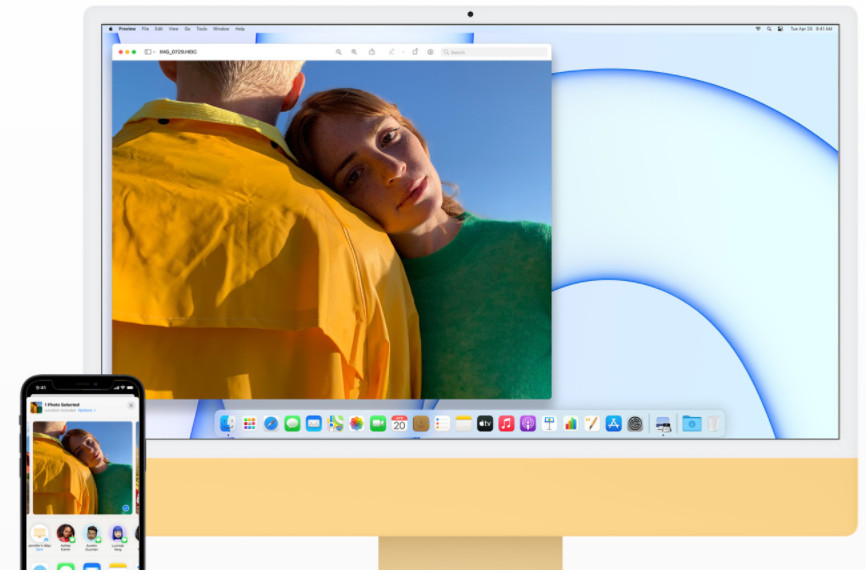Open Safari from the Dock
The height and width of the screenshot is (573, 866).
[271, 424]
